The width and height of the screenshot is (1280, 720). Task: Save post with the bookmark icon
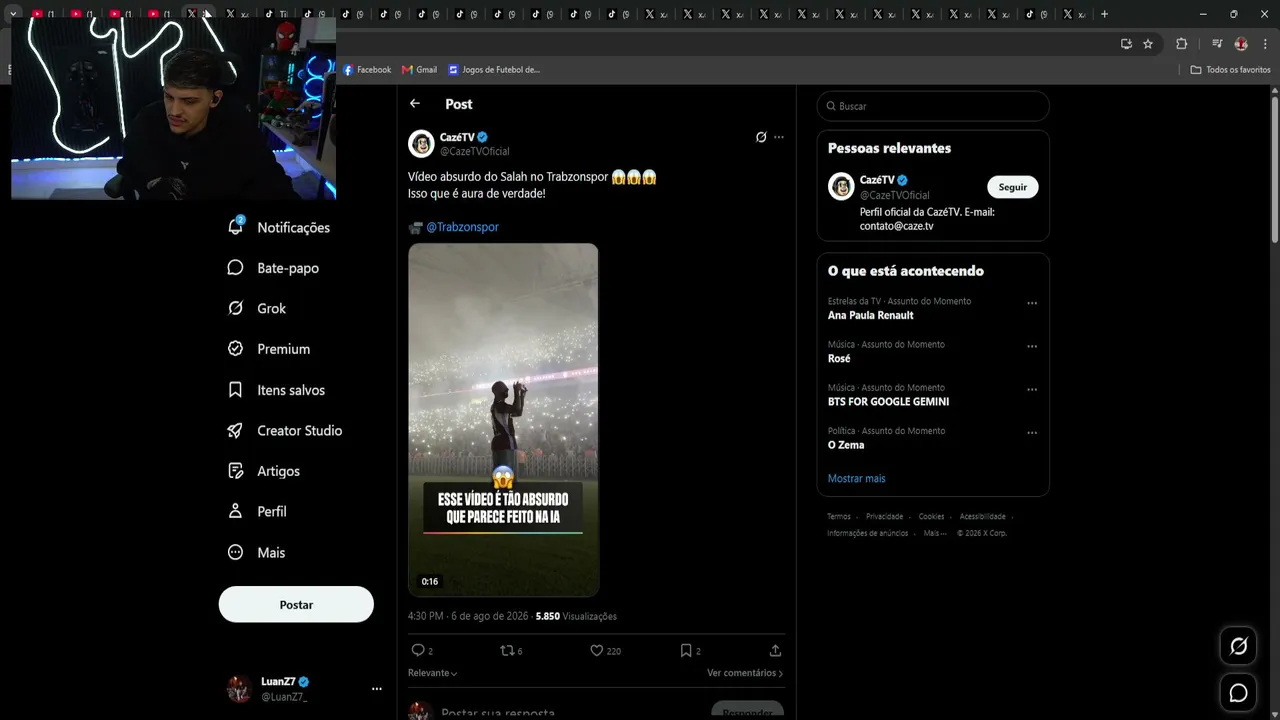pos(686,650)
